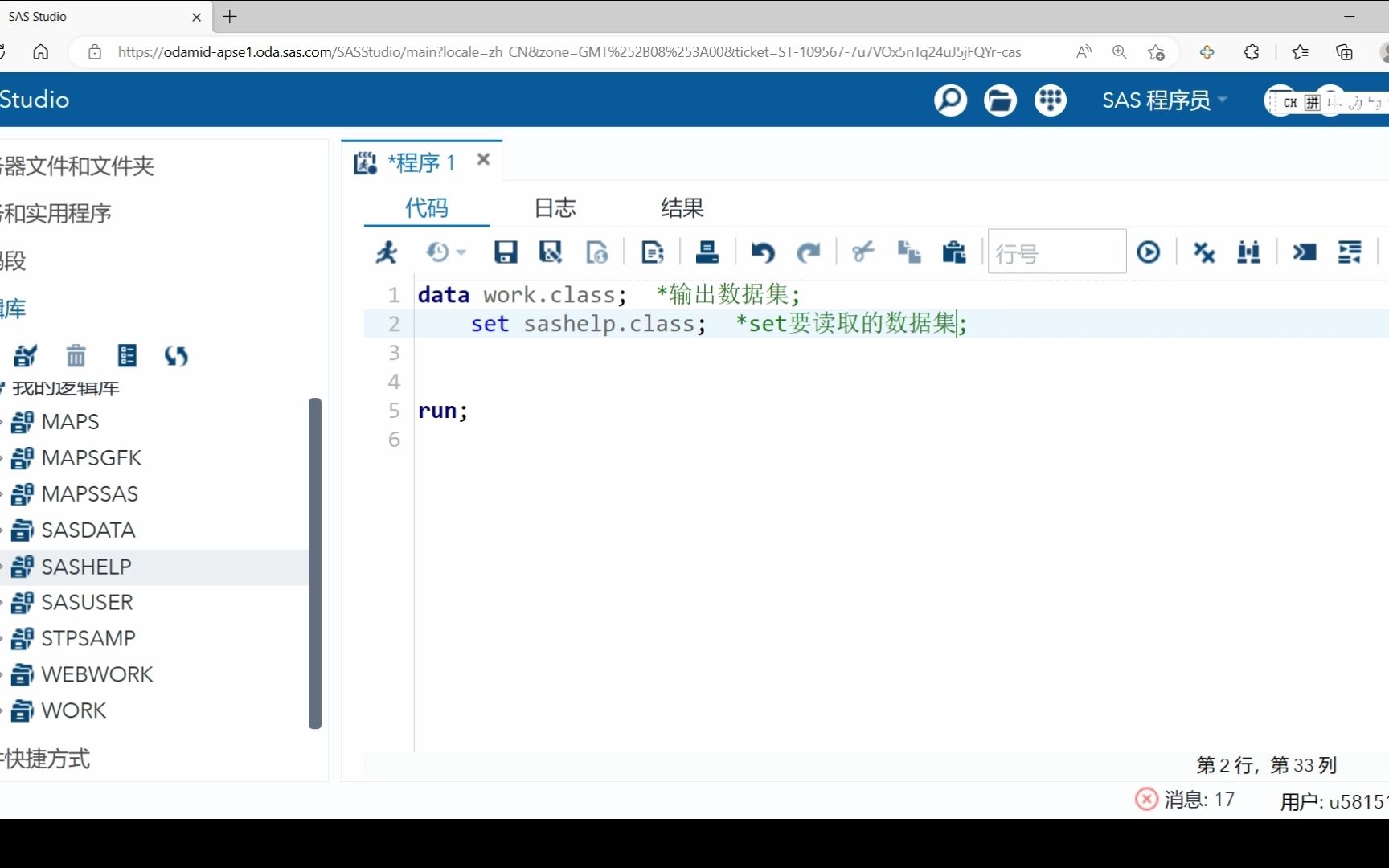Select the MAPS library
The image size is (1389, 868).
pyautogui.click(x=70, y=422)
